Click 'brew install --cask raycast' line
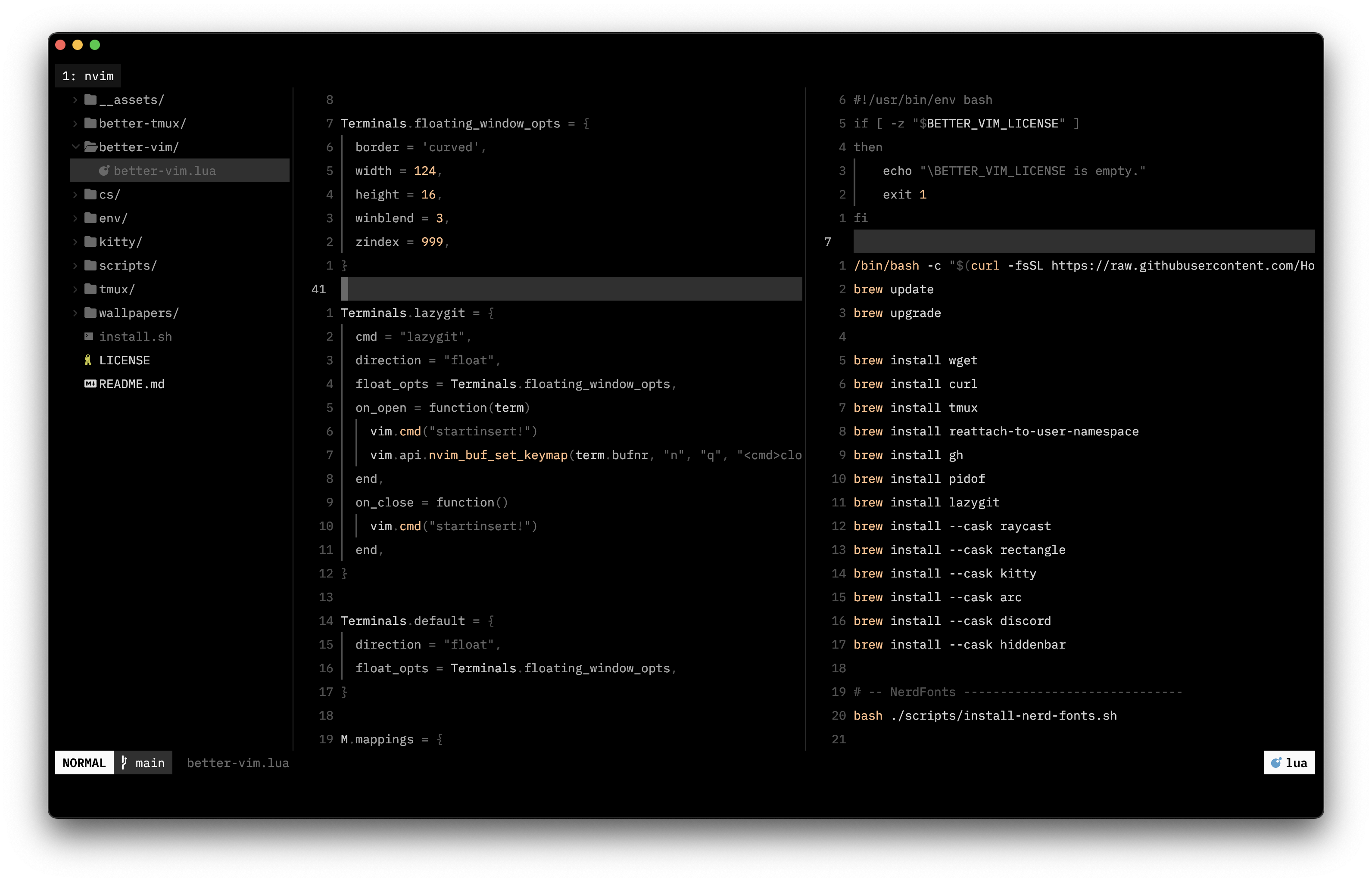 pyautogui.click(x=952, y=526)
